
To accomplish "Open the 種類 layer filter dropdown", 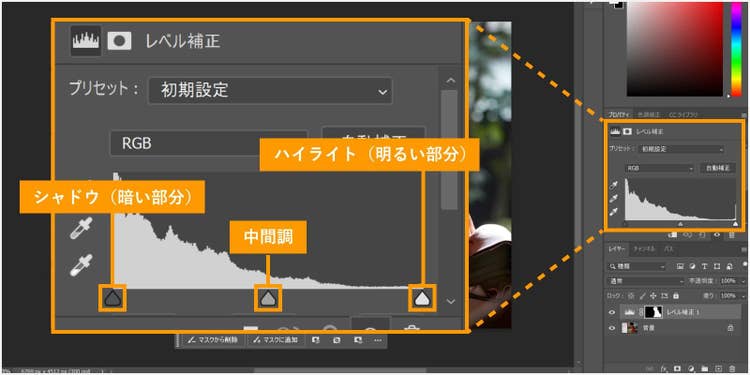I will 636,266.
